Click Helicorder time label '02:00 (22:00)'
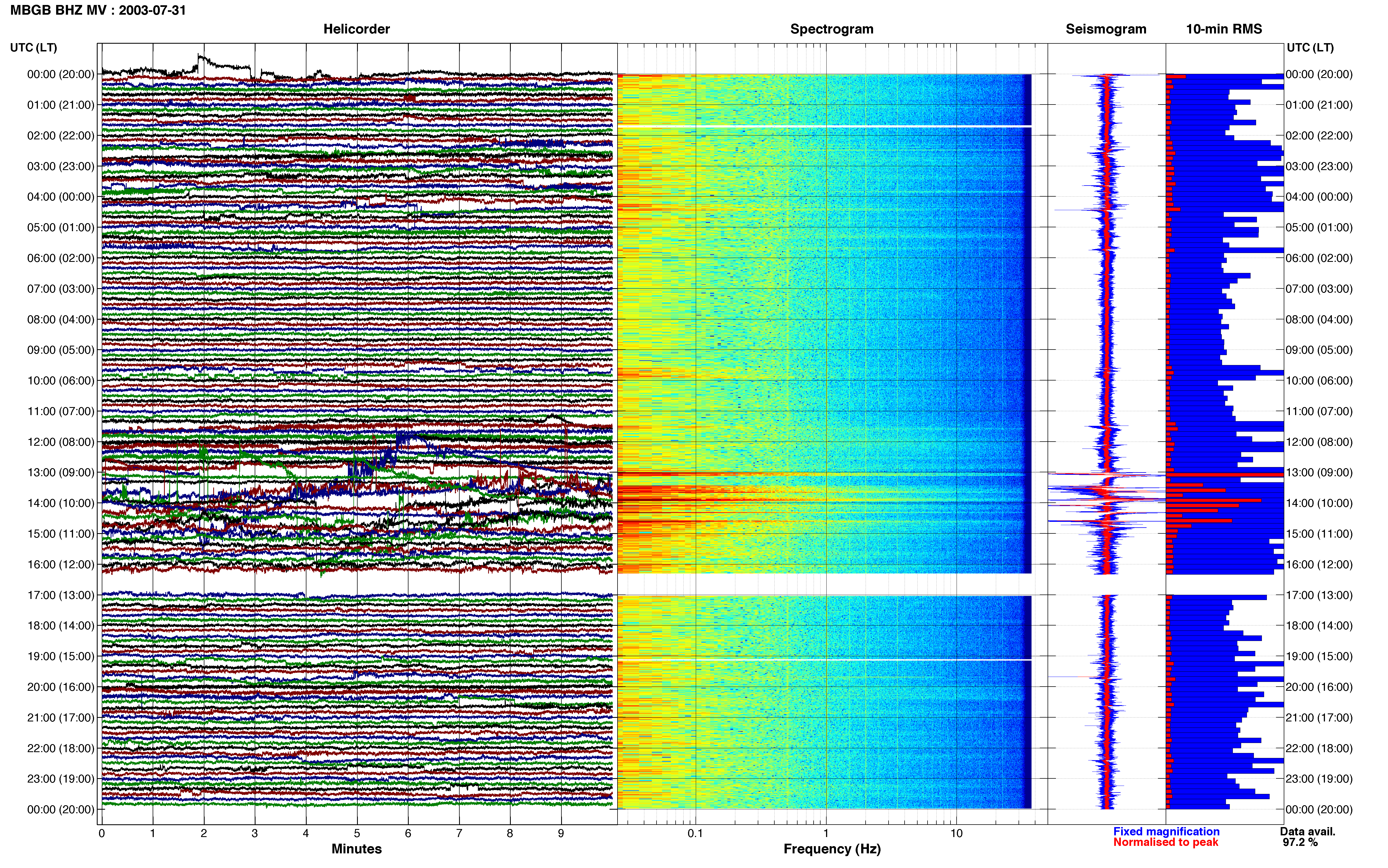The width and height of the screenshot is (1388, 868). coord(61,135)
